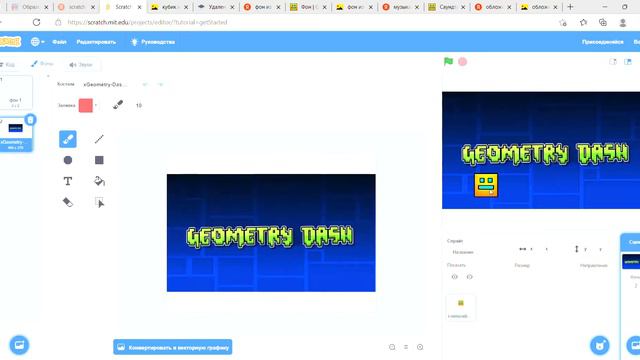640x360 pixels.
Task: Select the cube sprite thumbnail in sprite list
Action: coord(461,308)
